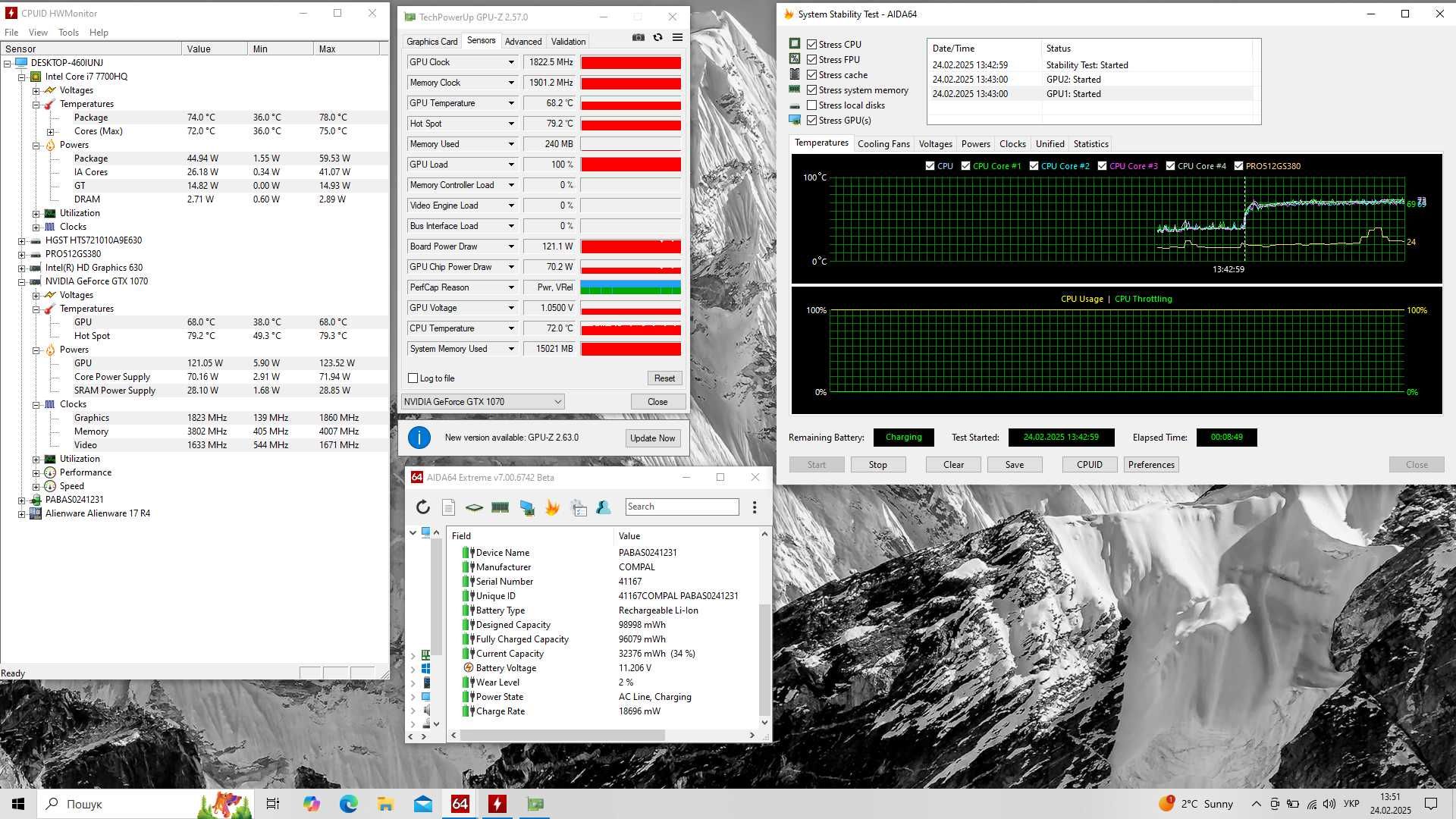Open HWMonitor from the Windows taskbar
Screen dimensions: 1456x819
click(497, 804)
